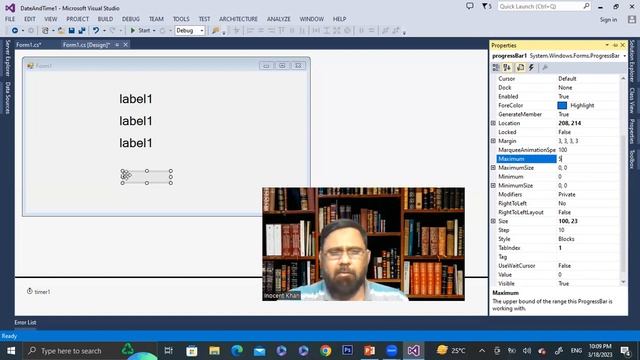Expand the Location property
The image size is (640, 360).
493,123
